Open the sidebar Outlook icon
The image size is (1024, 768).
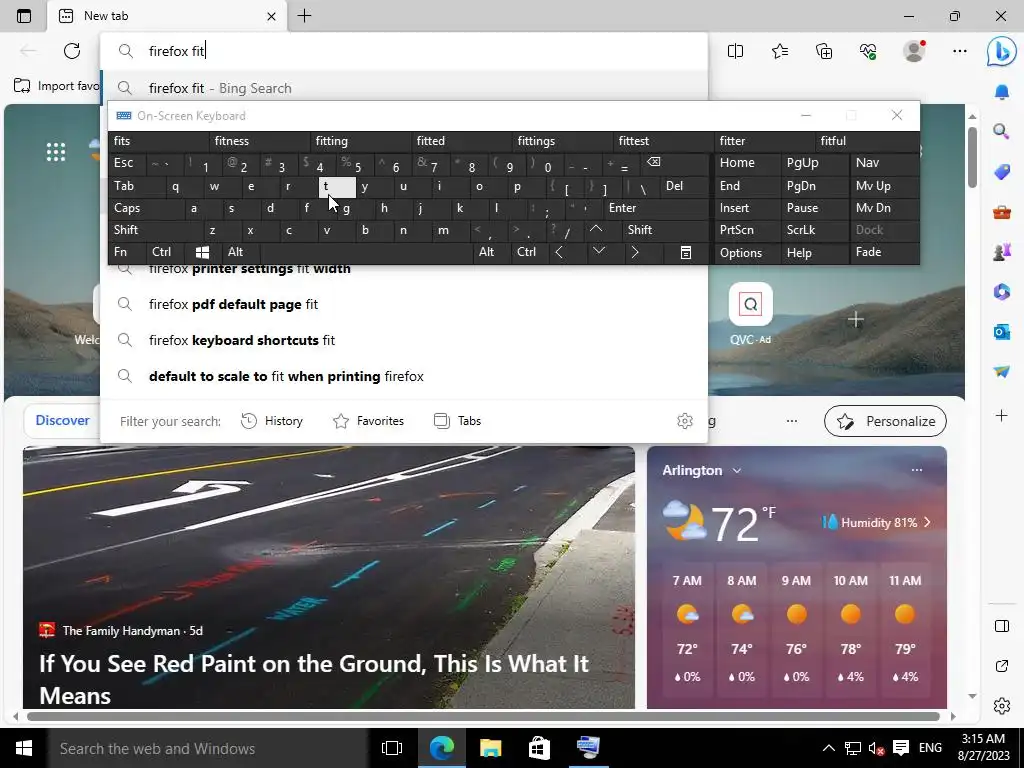1001,332
